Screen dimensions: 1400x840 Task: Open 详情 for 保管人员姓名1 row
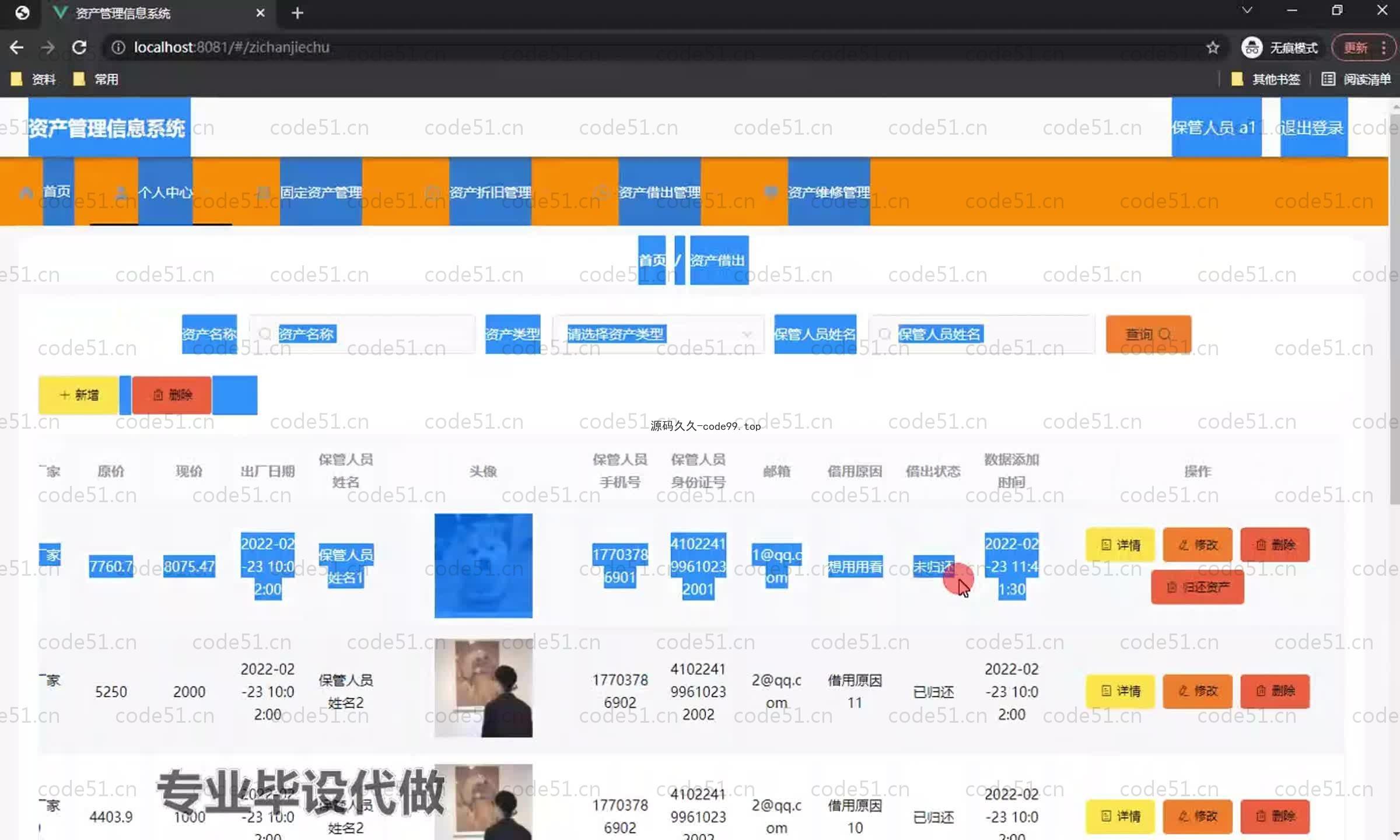coord(1120,545)
